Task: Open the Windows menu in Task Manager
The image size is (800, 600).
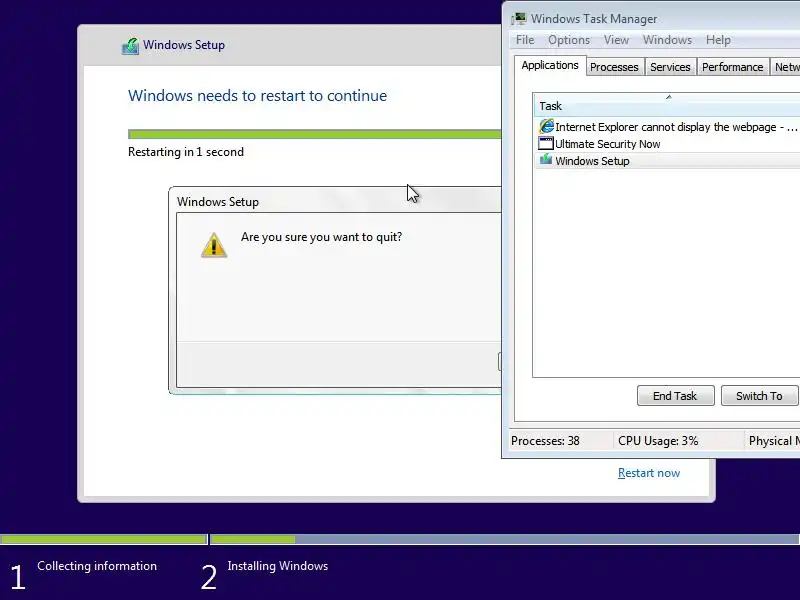Action: point(667,40)
